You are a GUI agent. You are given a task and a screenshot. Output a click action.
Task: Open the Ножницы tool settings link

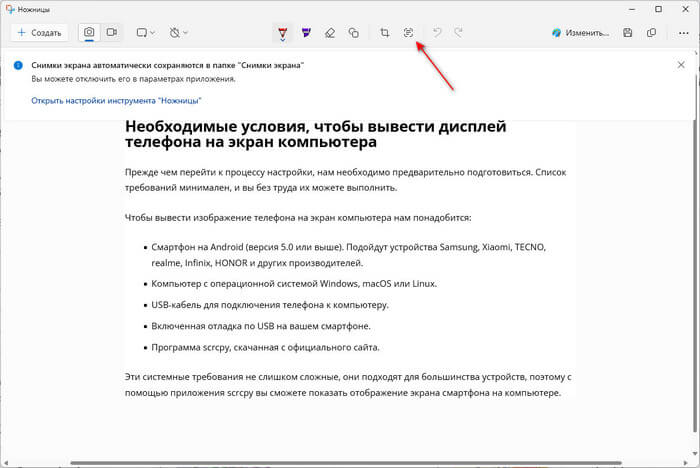(x=117, y=101)
